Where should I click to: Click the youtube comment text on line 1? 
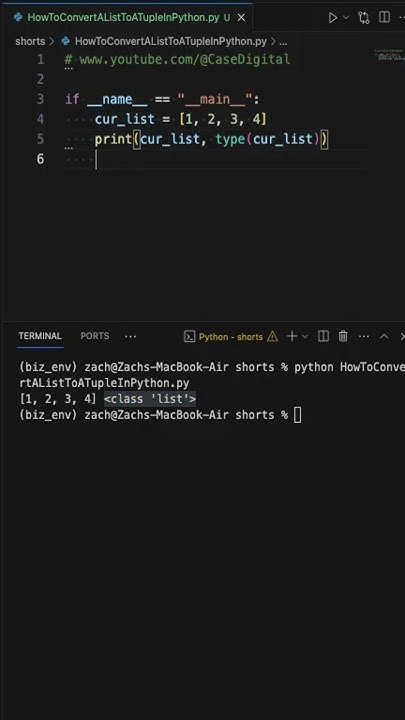click(178, 60)
